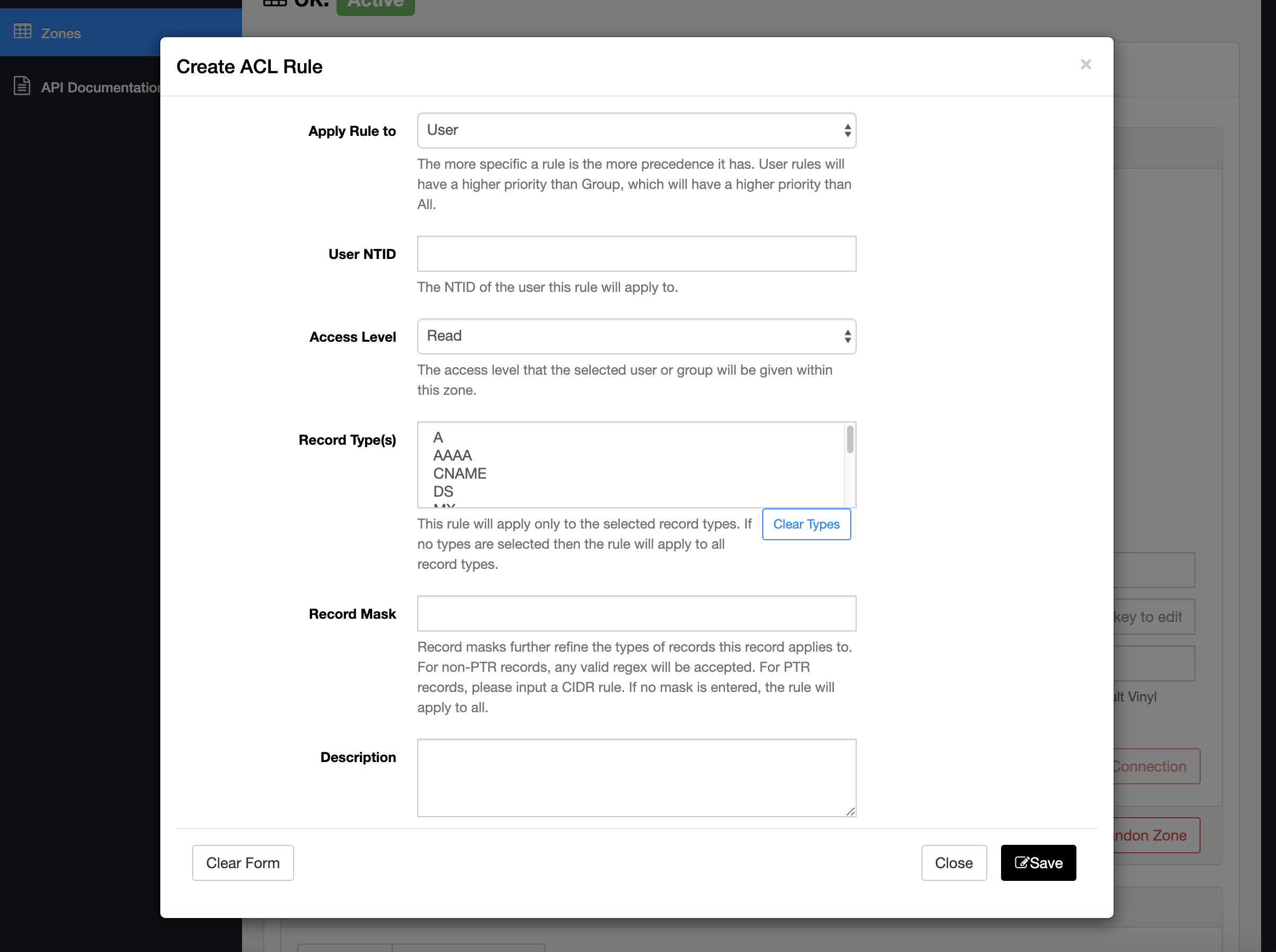Click the Access Level dropdown arrows

[847, 336]
